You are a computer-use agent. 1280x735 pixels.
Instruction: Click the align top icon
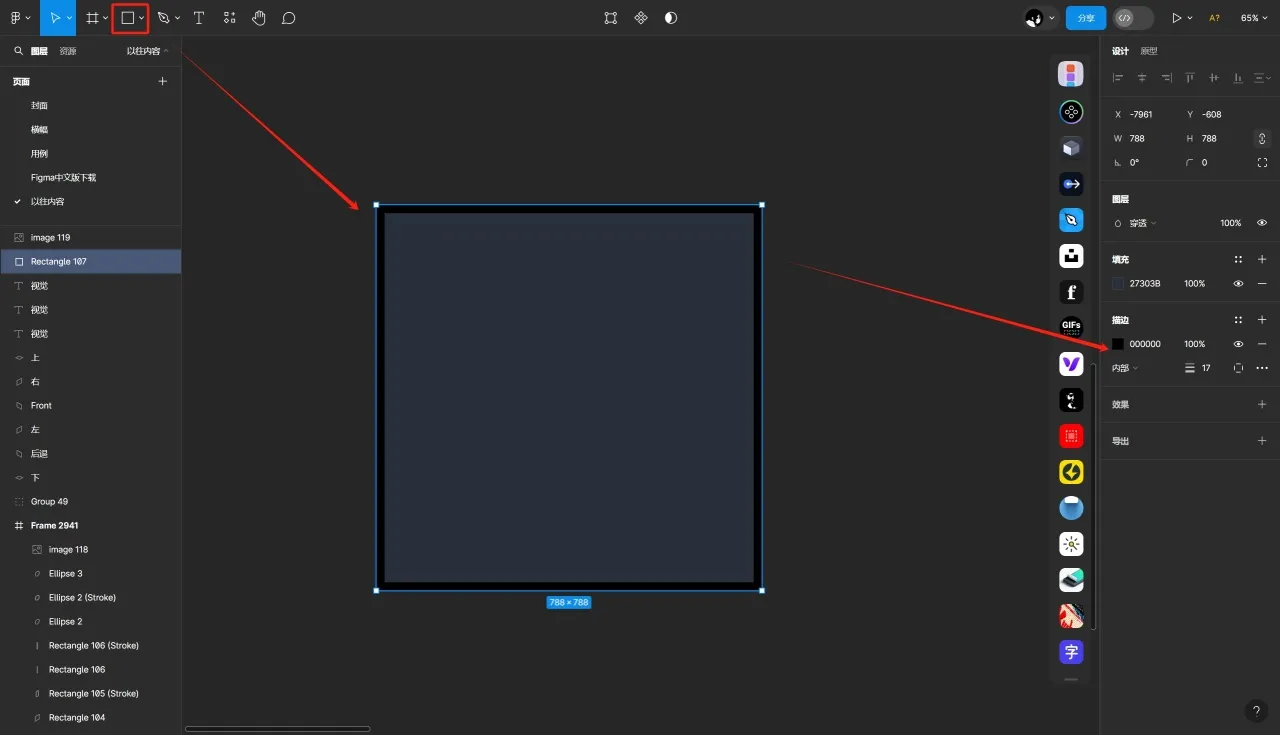[x=1190, y=78]
